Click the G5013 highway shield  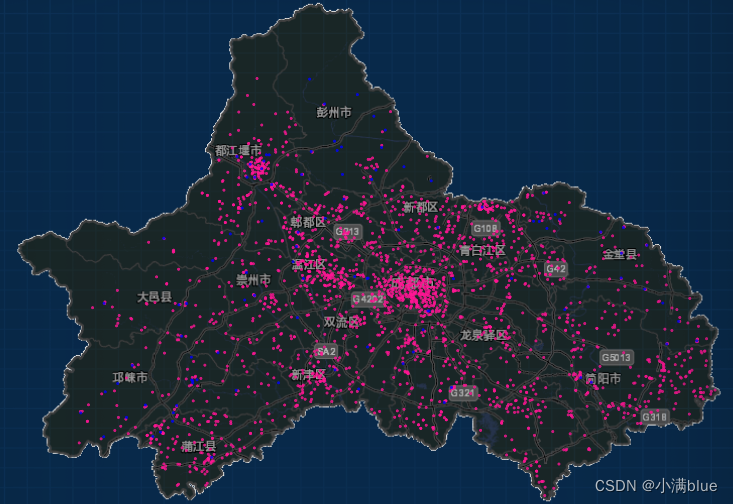617,358
